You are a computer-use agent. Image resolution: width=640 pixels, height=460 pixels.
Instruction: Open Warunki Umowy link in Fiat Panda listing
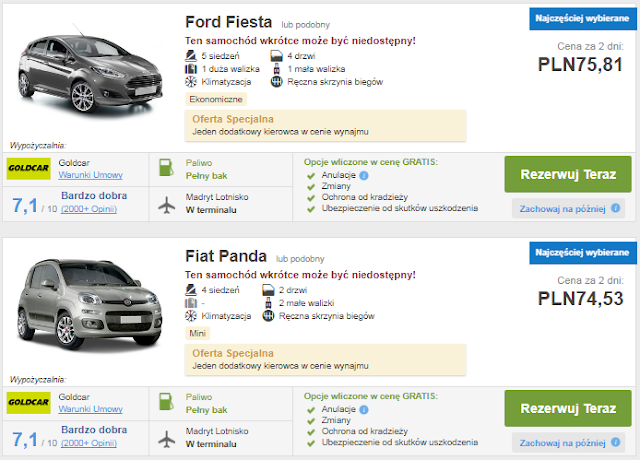pos(87,407)
